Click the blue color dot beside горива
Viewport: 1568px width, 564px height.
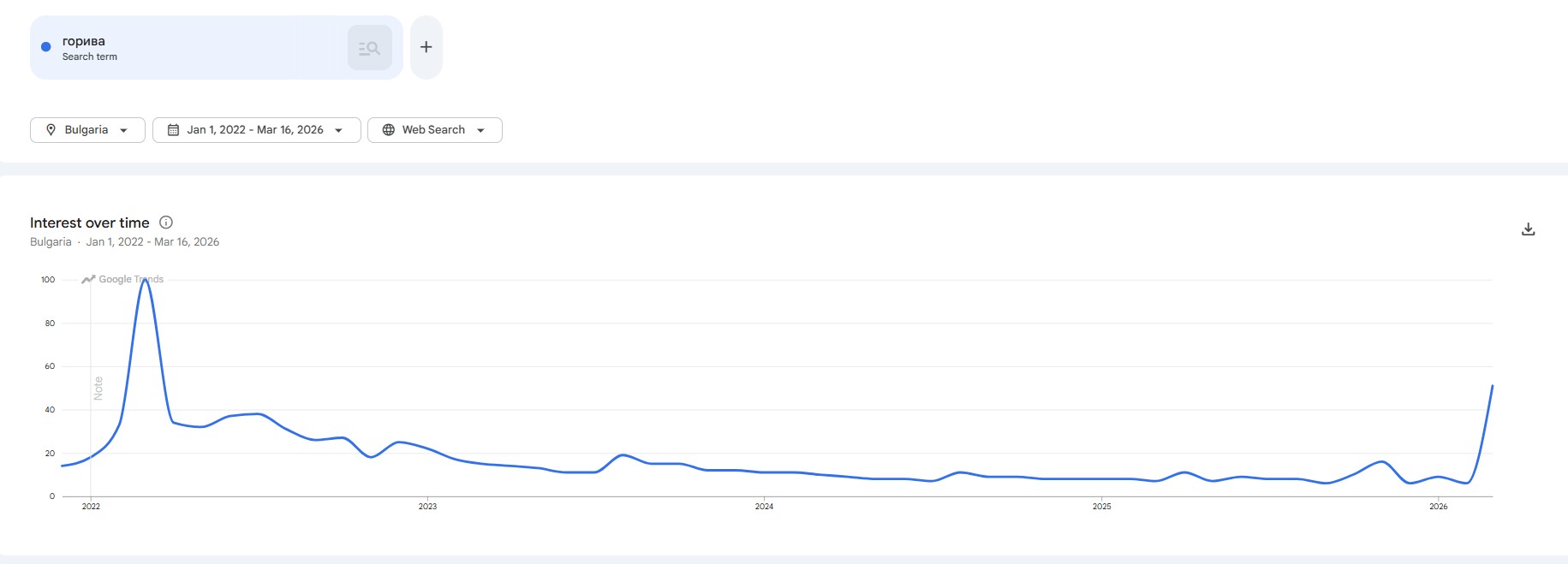pyautogui.click(x=46, y=47)
